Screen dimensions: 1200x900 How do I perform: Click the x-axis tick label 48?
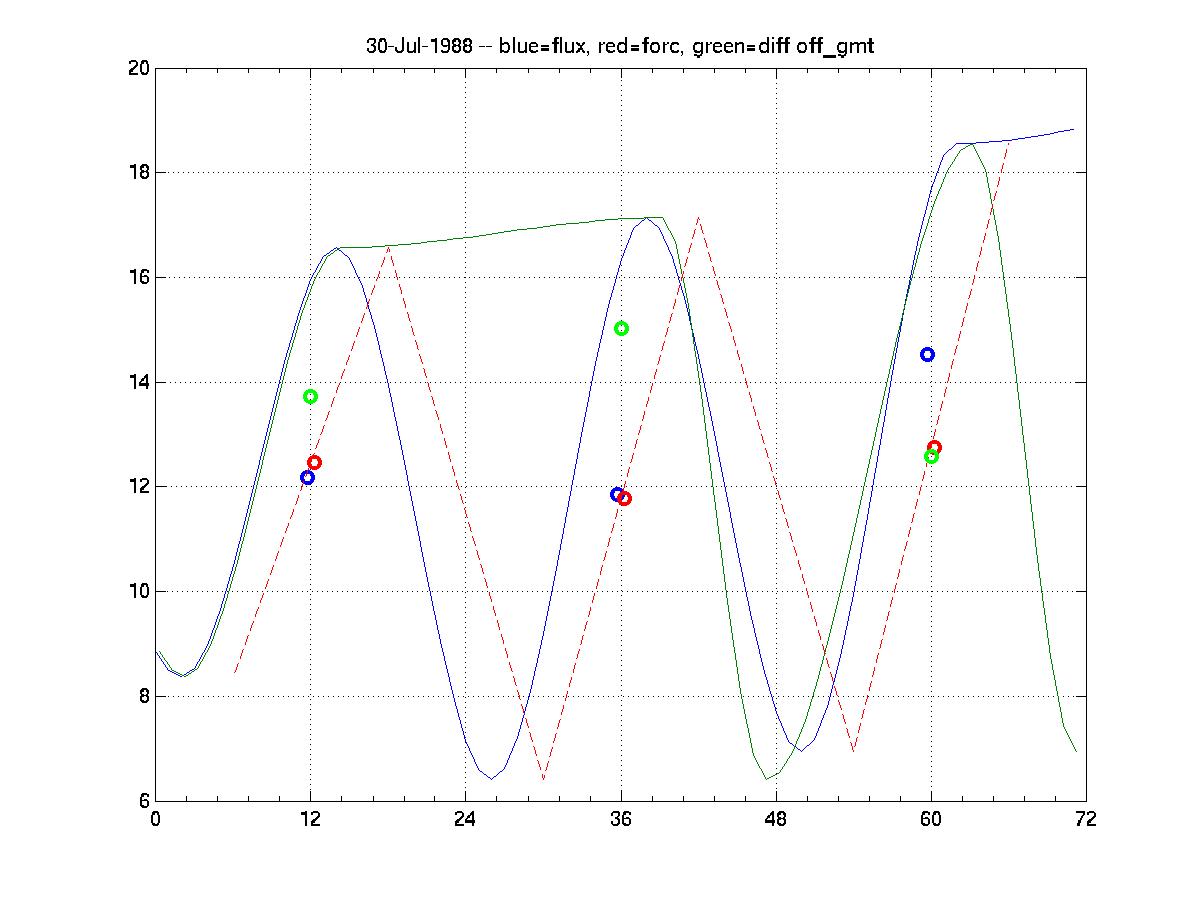click(x=776, y=819)
